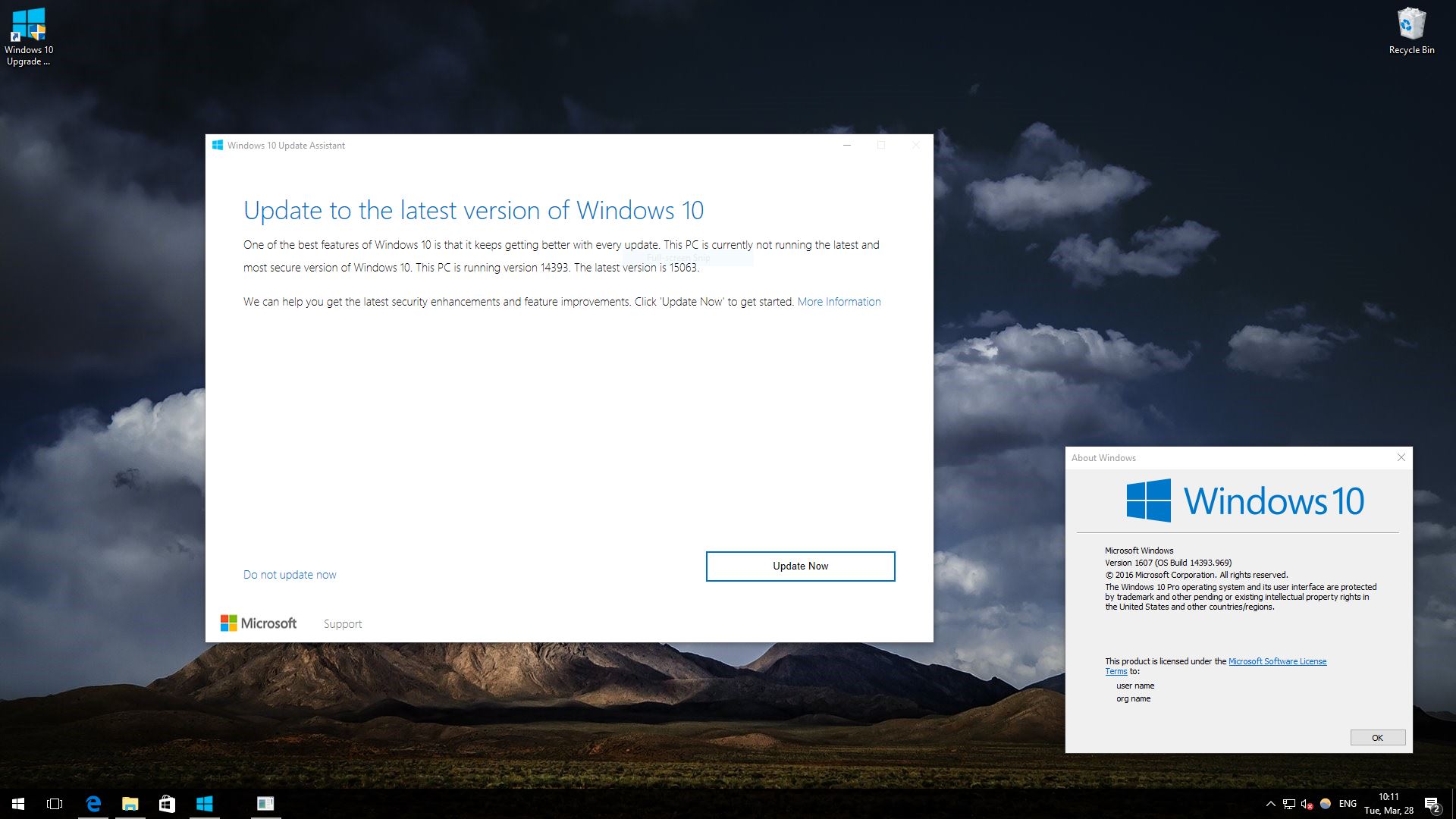
Task: Close the About Windows dialog
Action: pos(1401,457)
